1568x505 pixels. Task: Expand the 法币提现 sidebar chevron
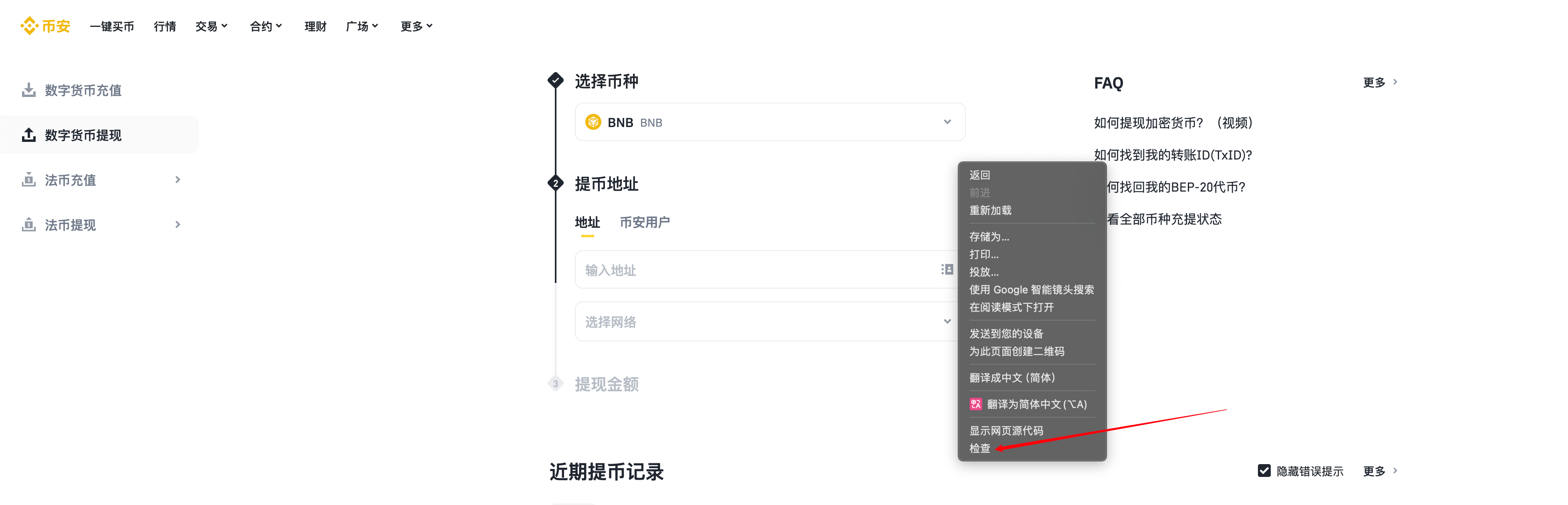(177, 225)
